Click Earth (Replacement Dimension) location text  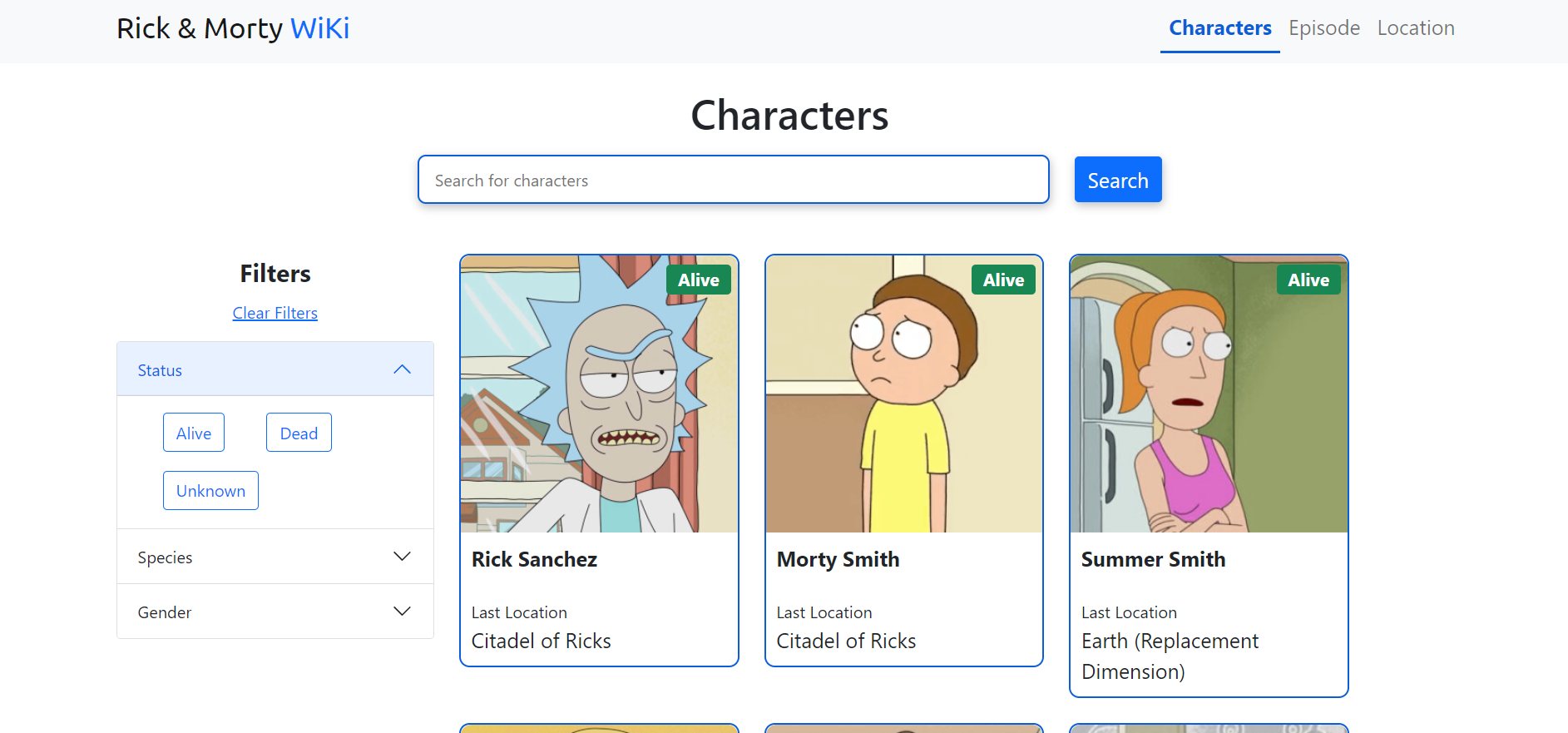pyautogui.click(x=1170, y=656)
